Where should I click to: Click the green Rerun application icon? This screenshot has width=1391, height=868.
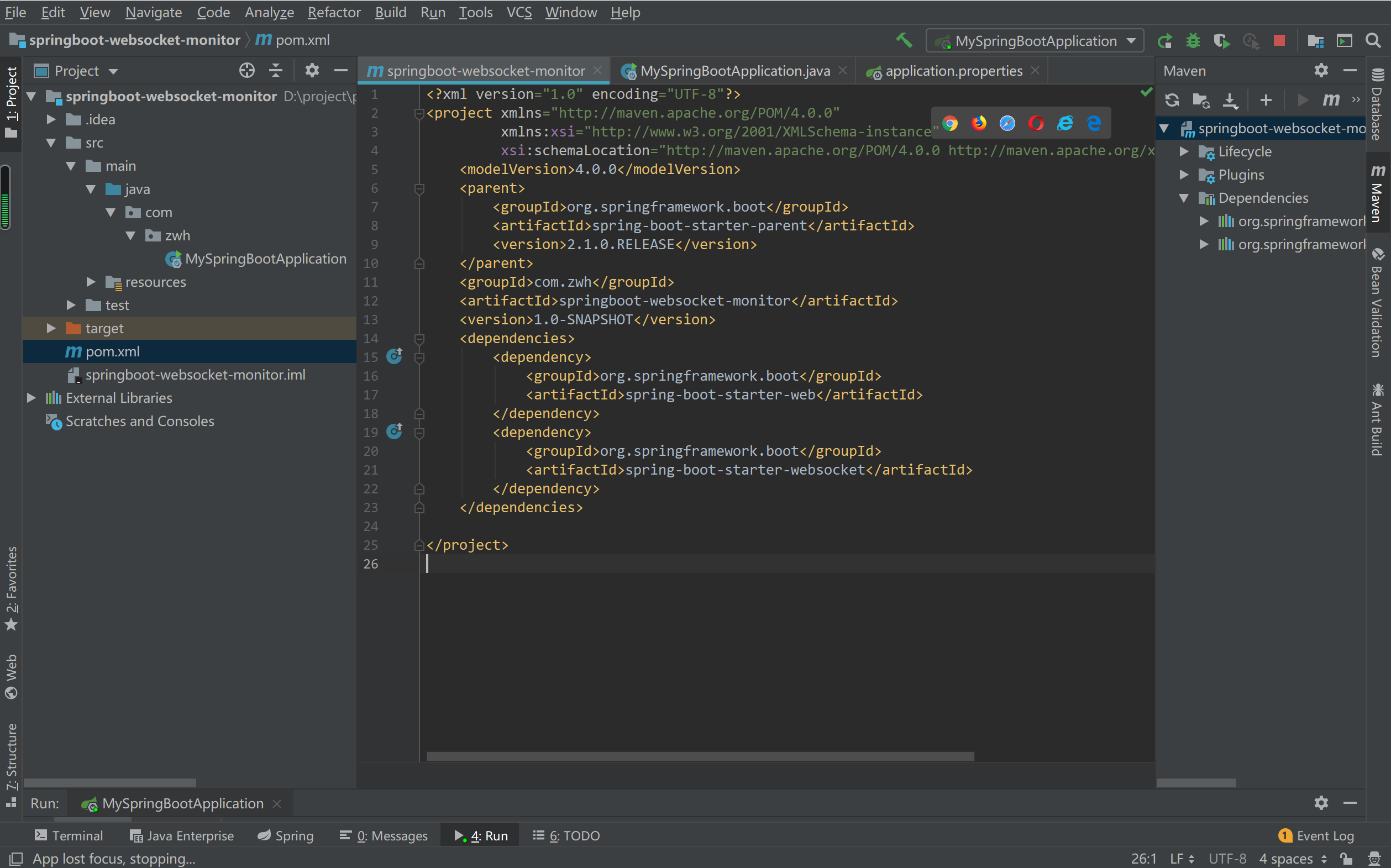point(1165,41)
